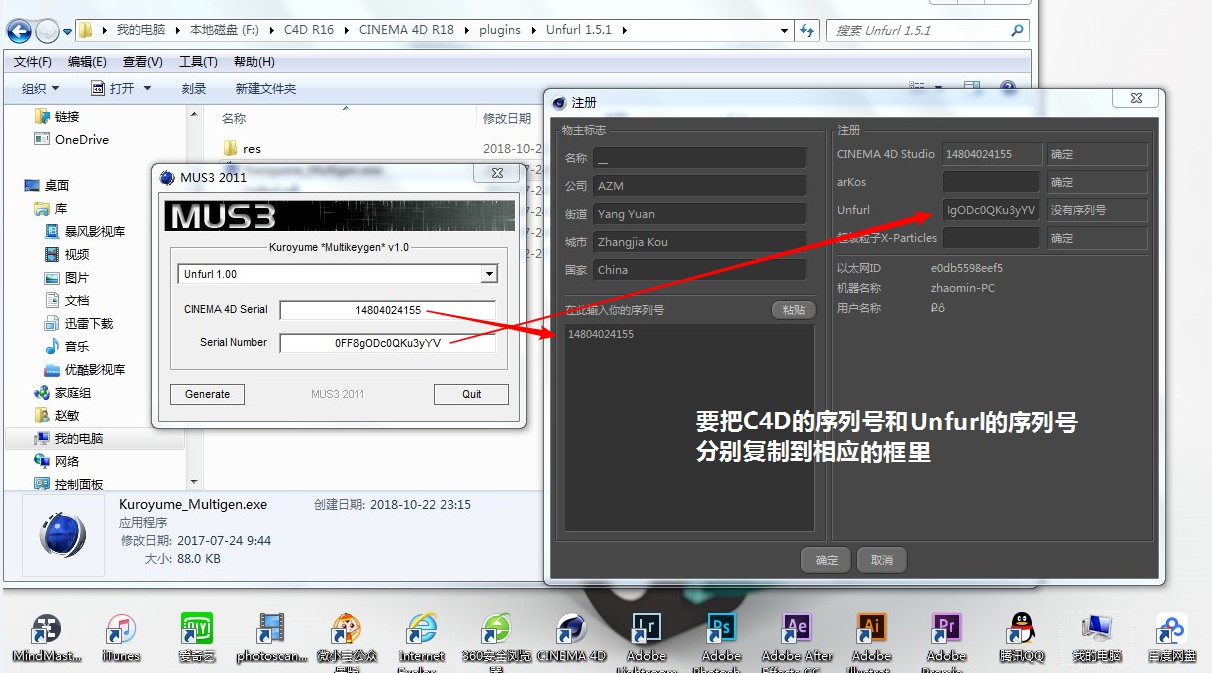This screenshot has height=673, width=1212.
Task: Expand the 打开 split-button arrow
Action: (148, 88)
